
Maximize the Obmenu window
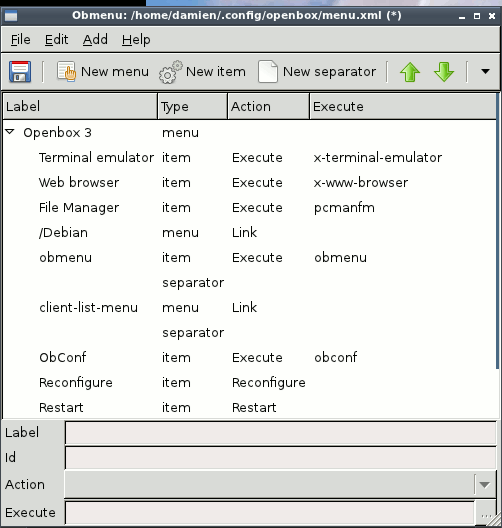(x=477, y=16)
